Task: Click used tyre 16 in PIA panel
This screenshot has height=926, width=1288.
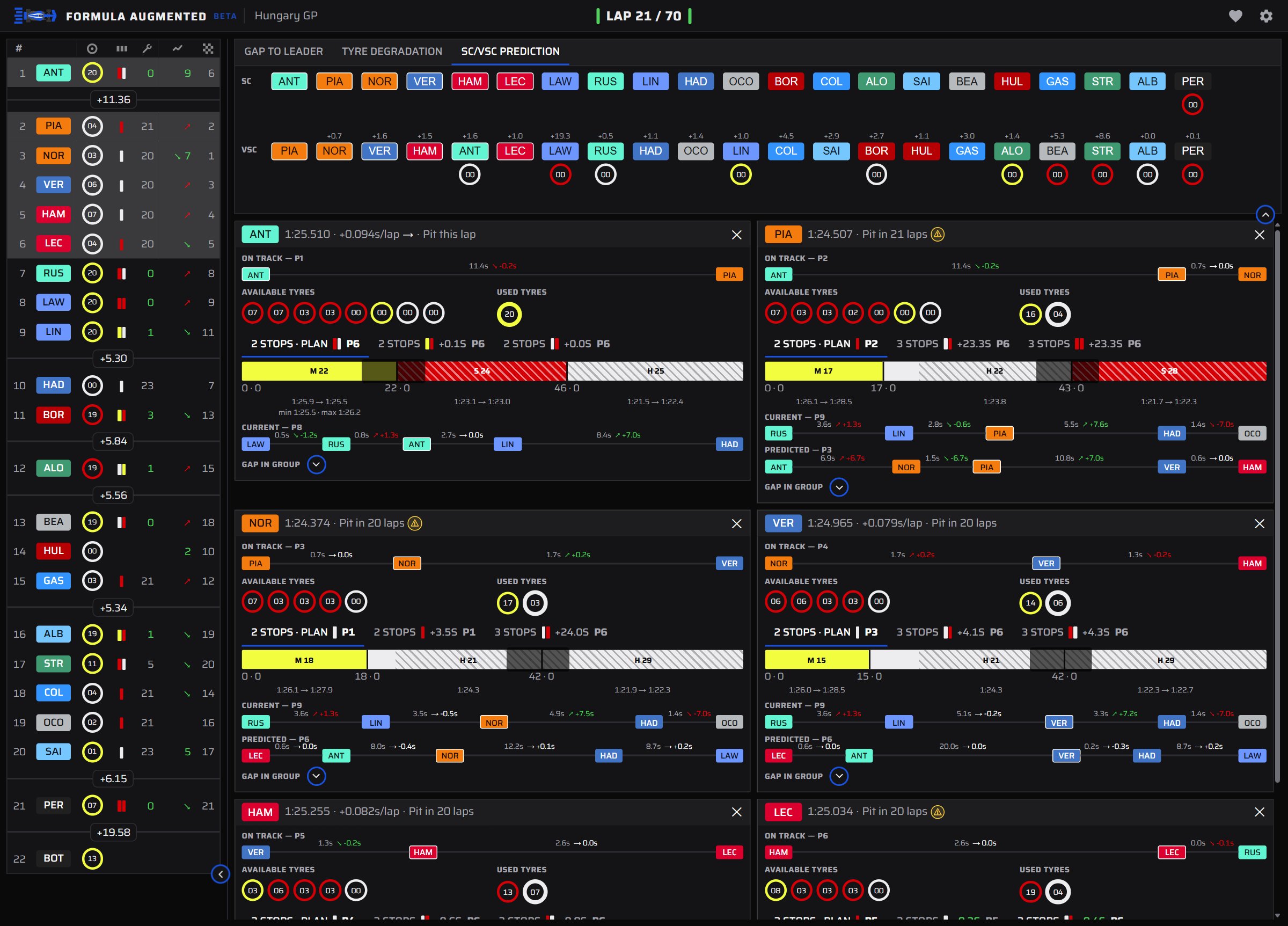Action: (x=1030, y=314)
